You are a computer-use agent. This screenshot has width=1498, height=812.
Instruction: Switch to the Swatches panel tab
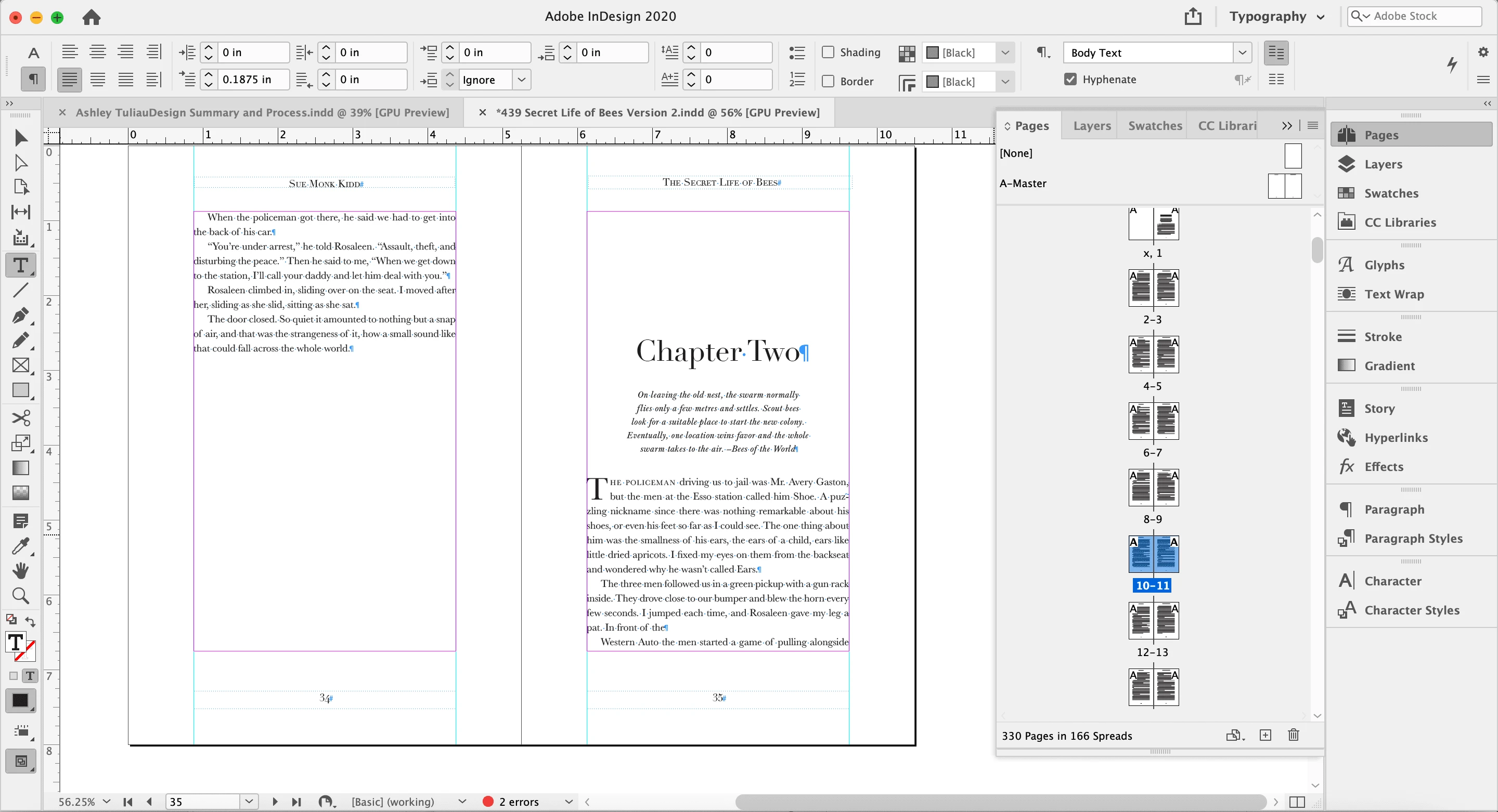pyautogui.click(x=1155, y=126)
